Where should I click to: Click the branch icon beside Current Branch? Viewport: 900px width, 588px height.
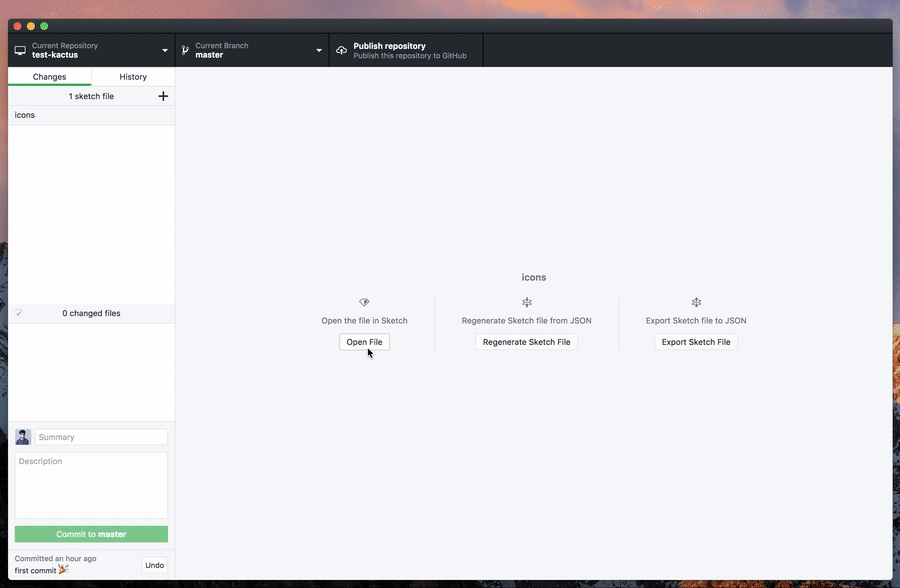pos(185,51)
